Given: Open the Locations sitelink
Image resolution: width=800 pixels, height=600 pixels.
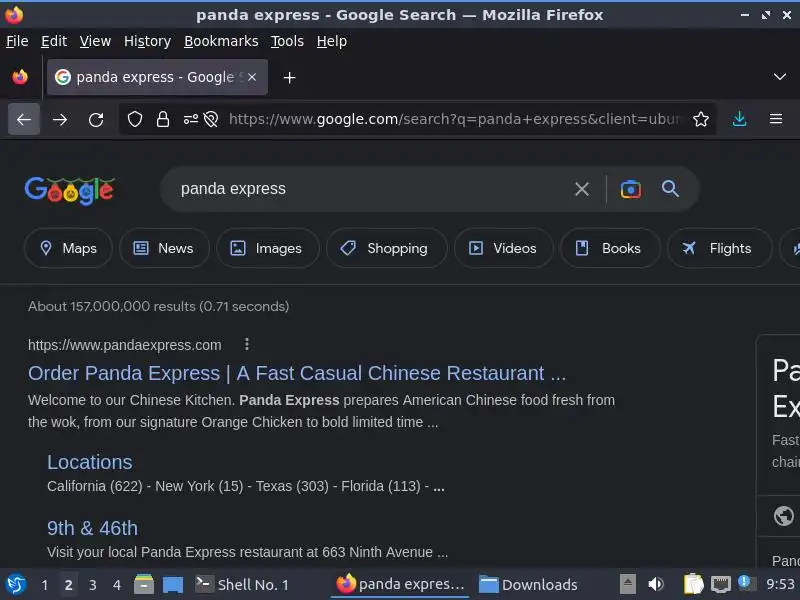Looking at the screenshot, I should [90, 462].
